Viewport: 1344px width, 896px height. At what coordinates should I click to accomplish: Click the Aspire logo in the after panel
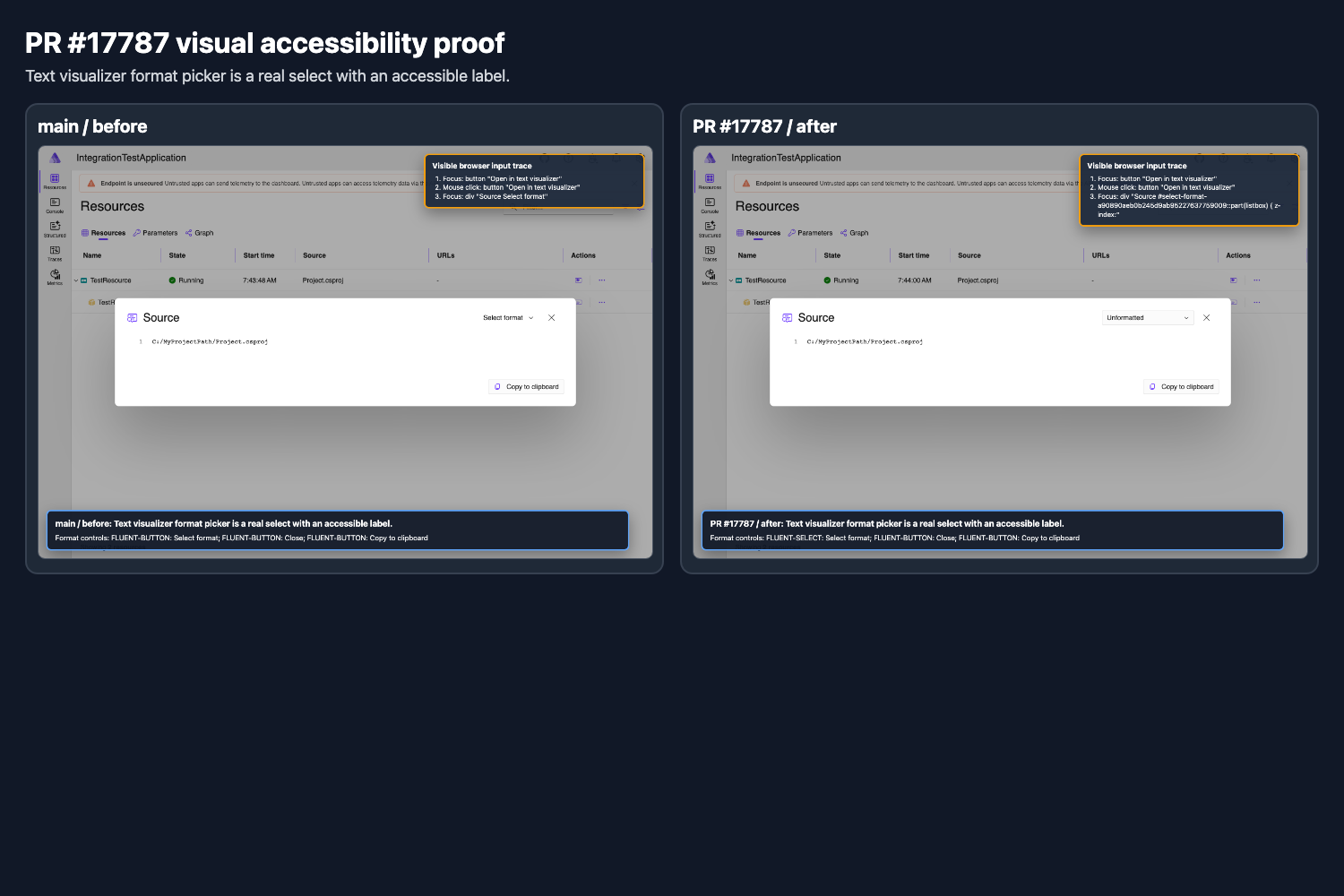pyautogui.click(x=710, y=158)
